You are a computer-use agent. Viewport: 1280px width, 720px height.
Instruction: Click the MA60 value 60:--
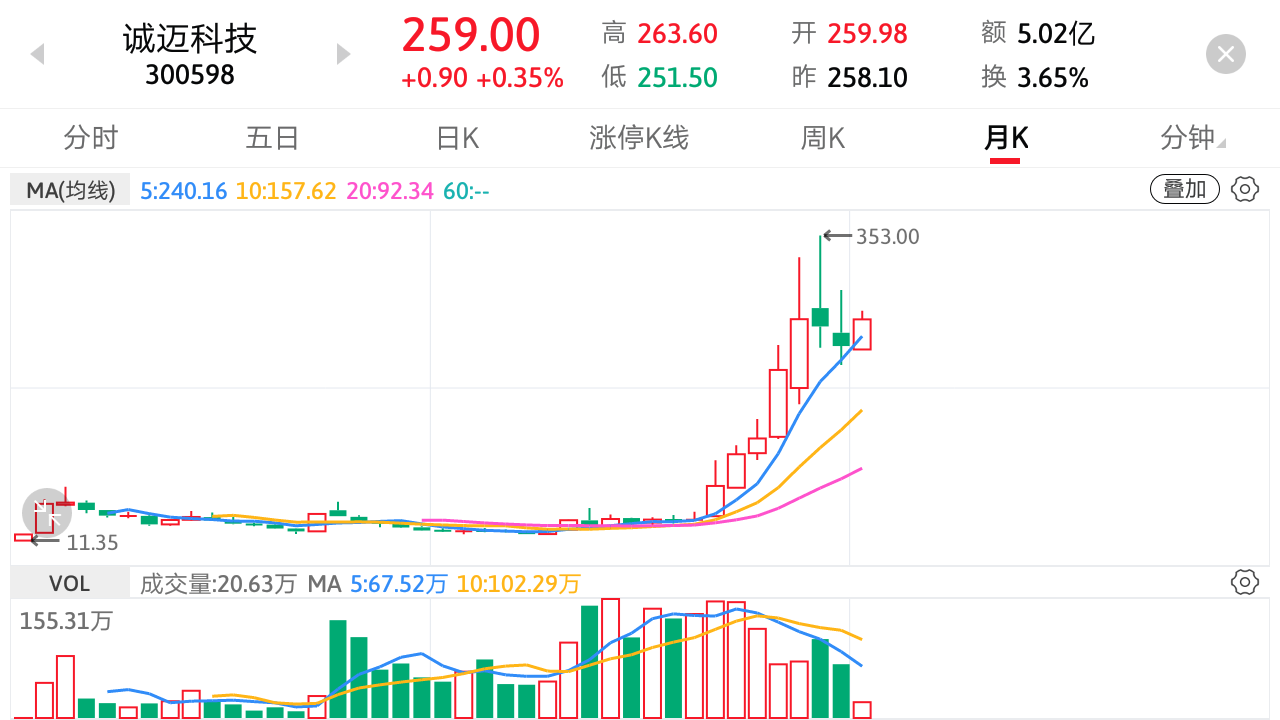pos(466,190)
